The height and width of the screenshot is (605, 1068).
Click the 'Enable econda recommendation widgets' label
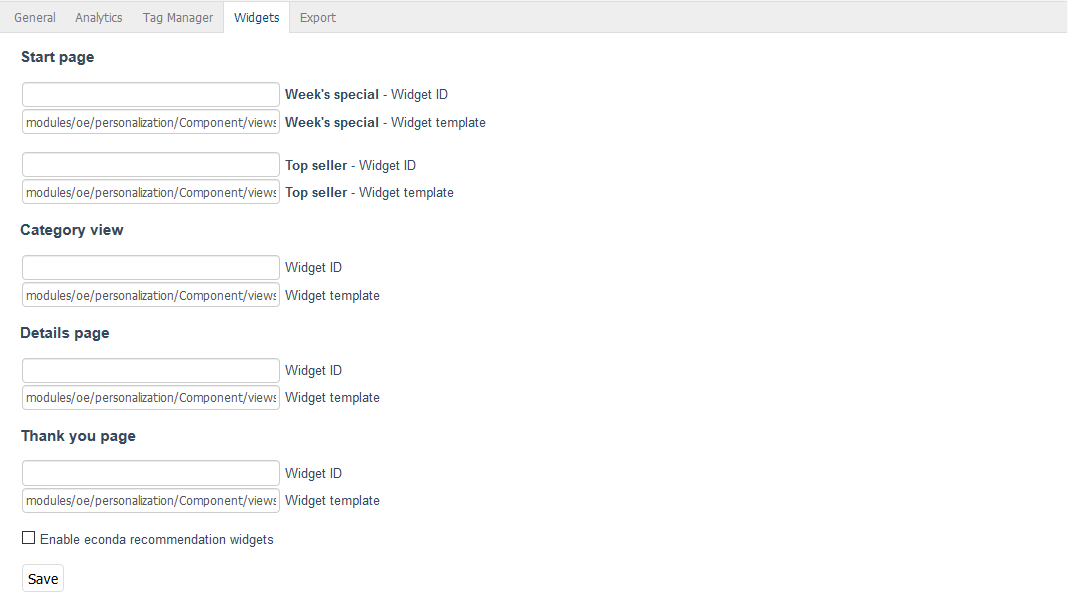[x=157, y=540]
